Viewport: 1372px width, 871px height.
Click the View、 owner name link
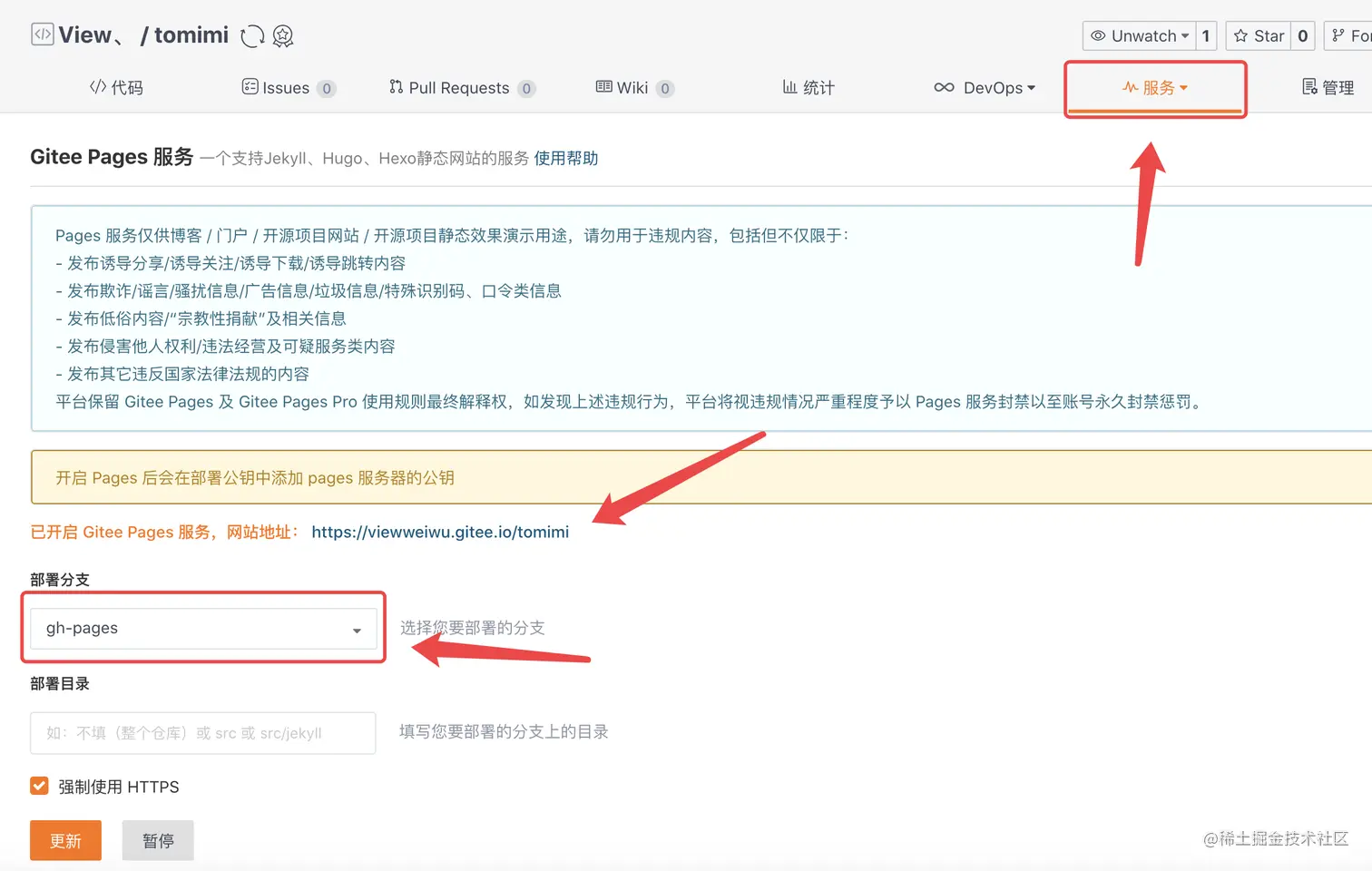click(92, 35)
